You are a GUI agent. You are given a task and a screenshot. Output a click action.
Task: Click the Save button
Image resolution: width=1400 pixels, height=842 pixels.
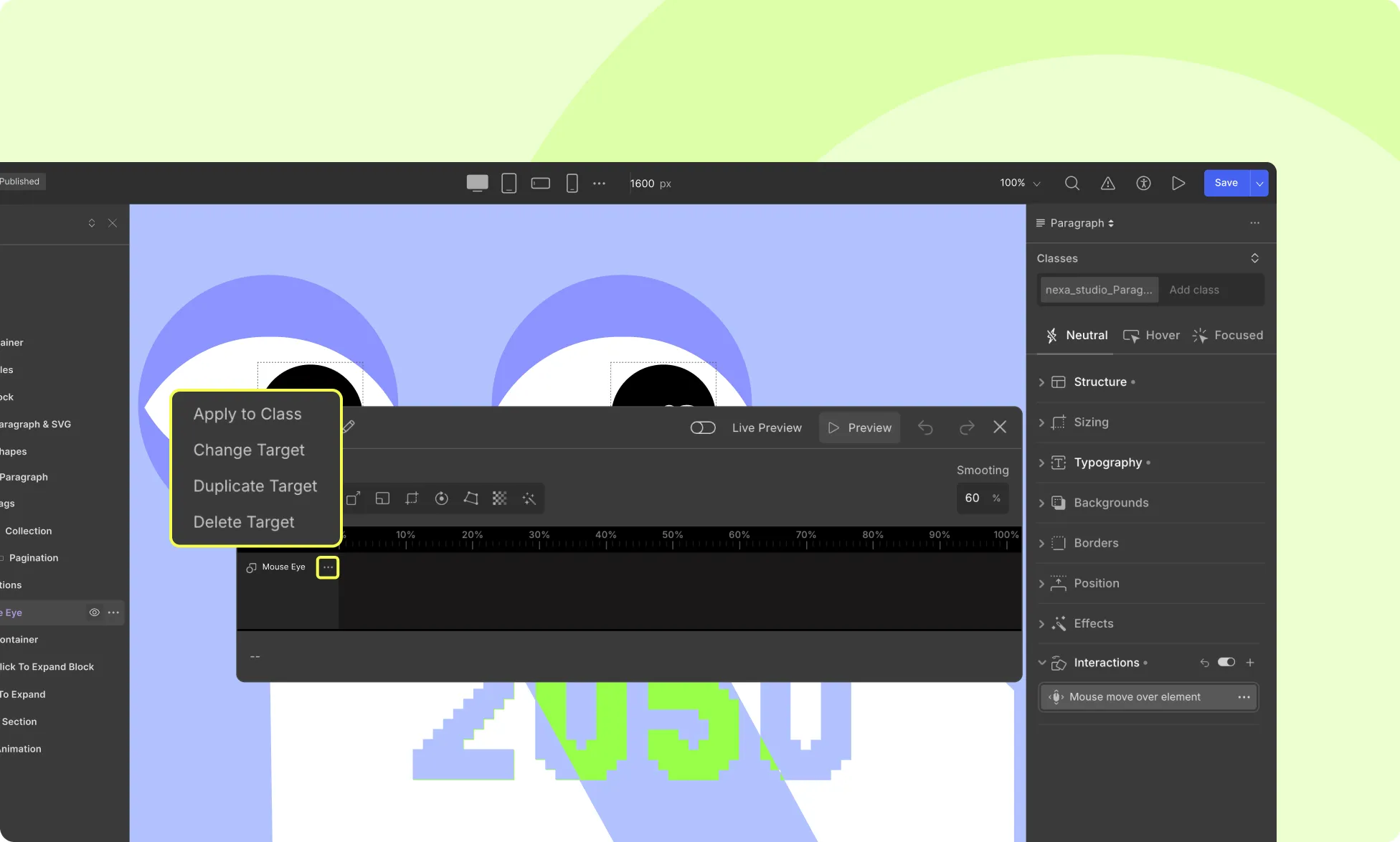pyautogui.click(x=1226, y=184)
